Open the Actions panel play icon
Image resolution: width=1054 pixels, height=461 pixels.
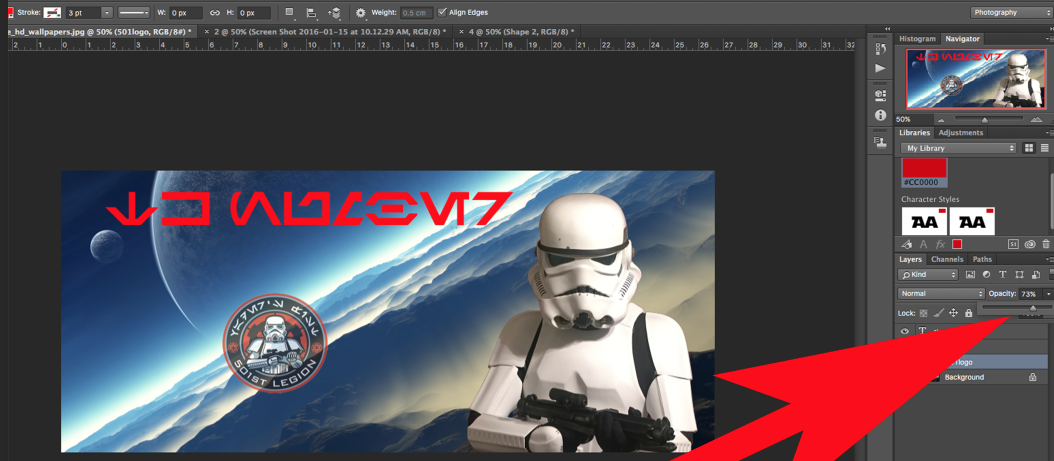(880, 69)
